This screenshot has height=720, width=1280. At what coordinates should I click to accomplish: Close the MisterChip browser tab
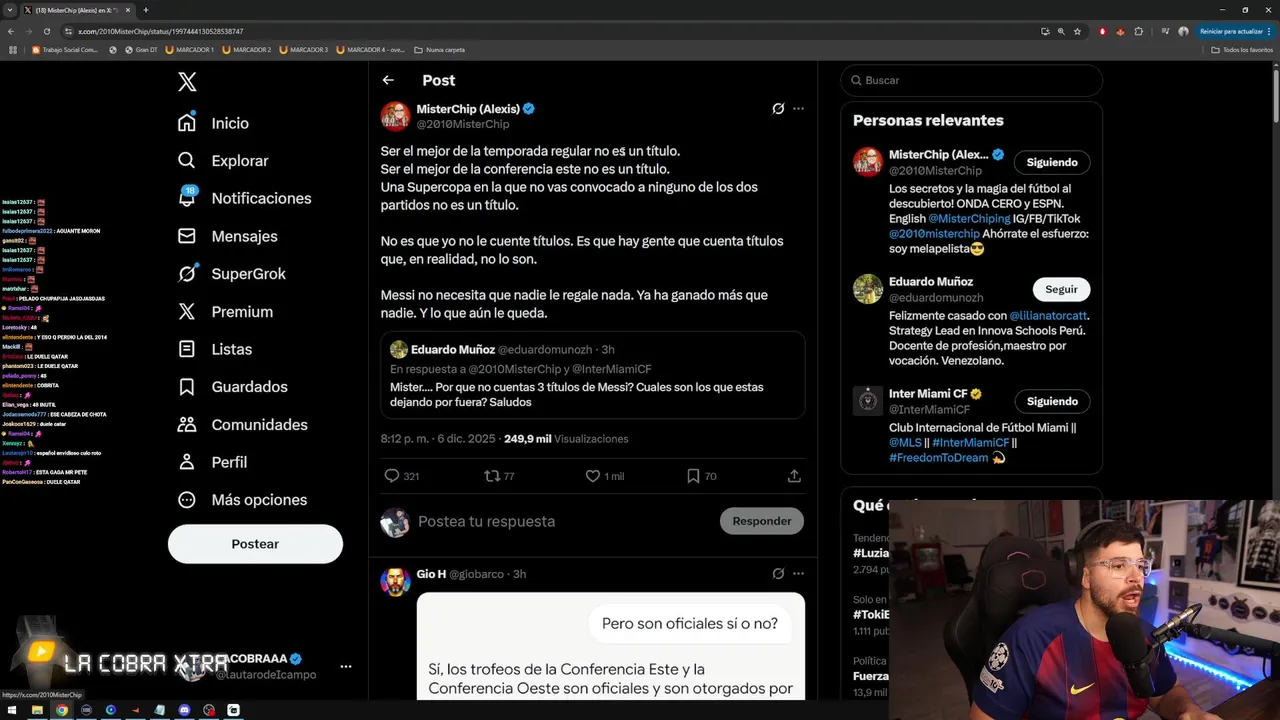click(x=128, y=10)
